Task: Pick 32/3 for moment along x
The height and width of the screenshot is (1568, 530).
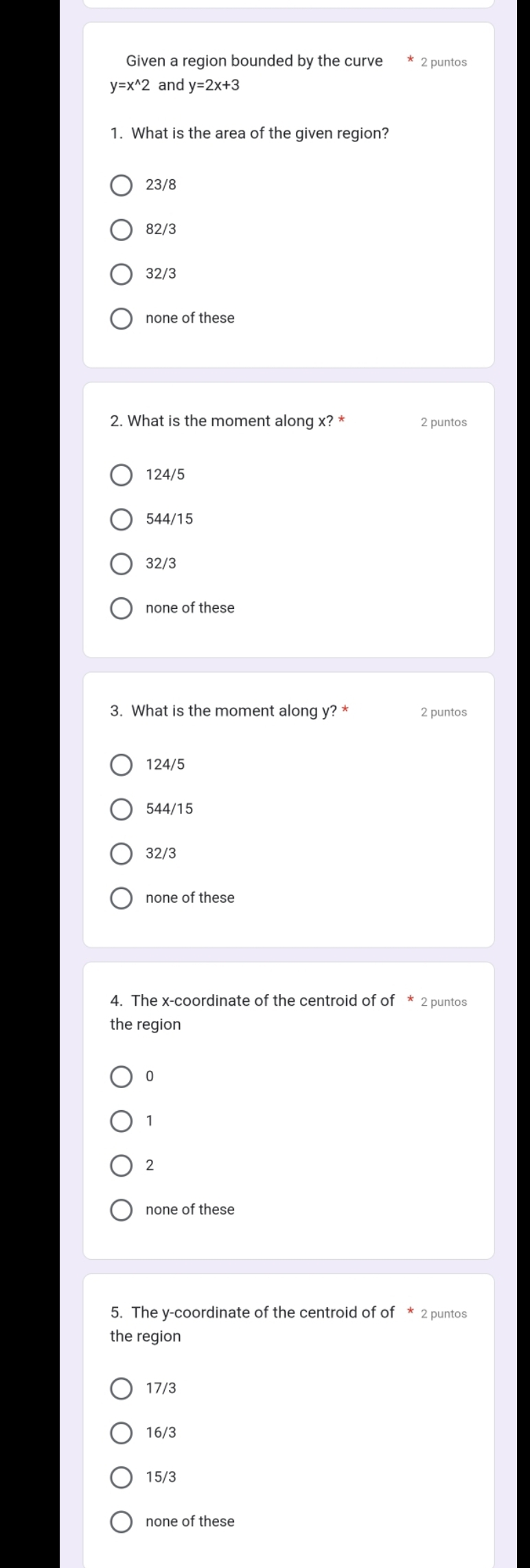Action: click(122, 564)
